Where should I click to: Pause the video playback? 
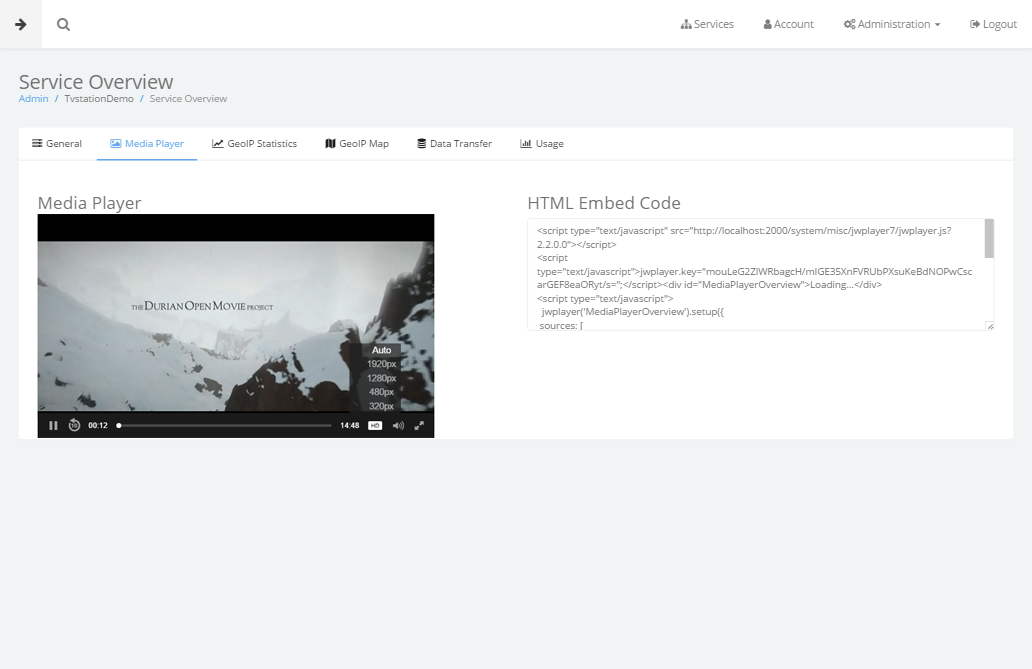[53, 425]
